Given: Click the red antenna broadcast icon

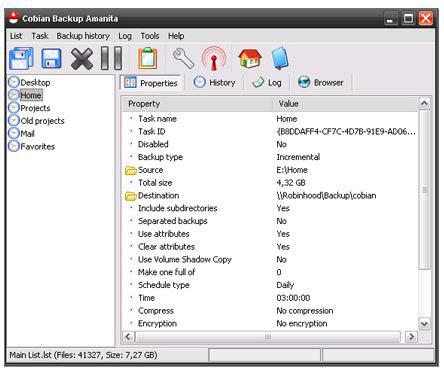Looking at the screenshot, I should coord(214,58).
